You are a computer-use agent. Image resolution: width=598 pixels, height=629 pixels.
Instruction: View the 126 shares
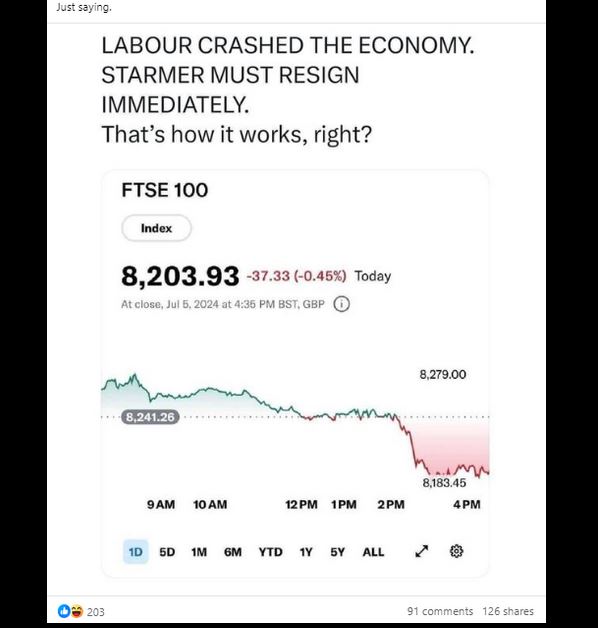coord(508,611)
